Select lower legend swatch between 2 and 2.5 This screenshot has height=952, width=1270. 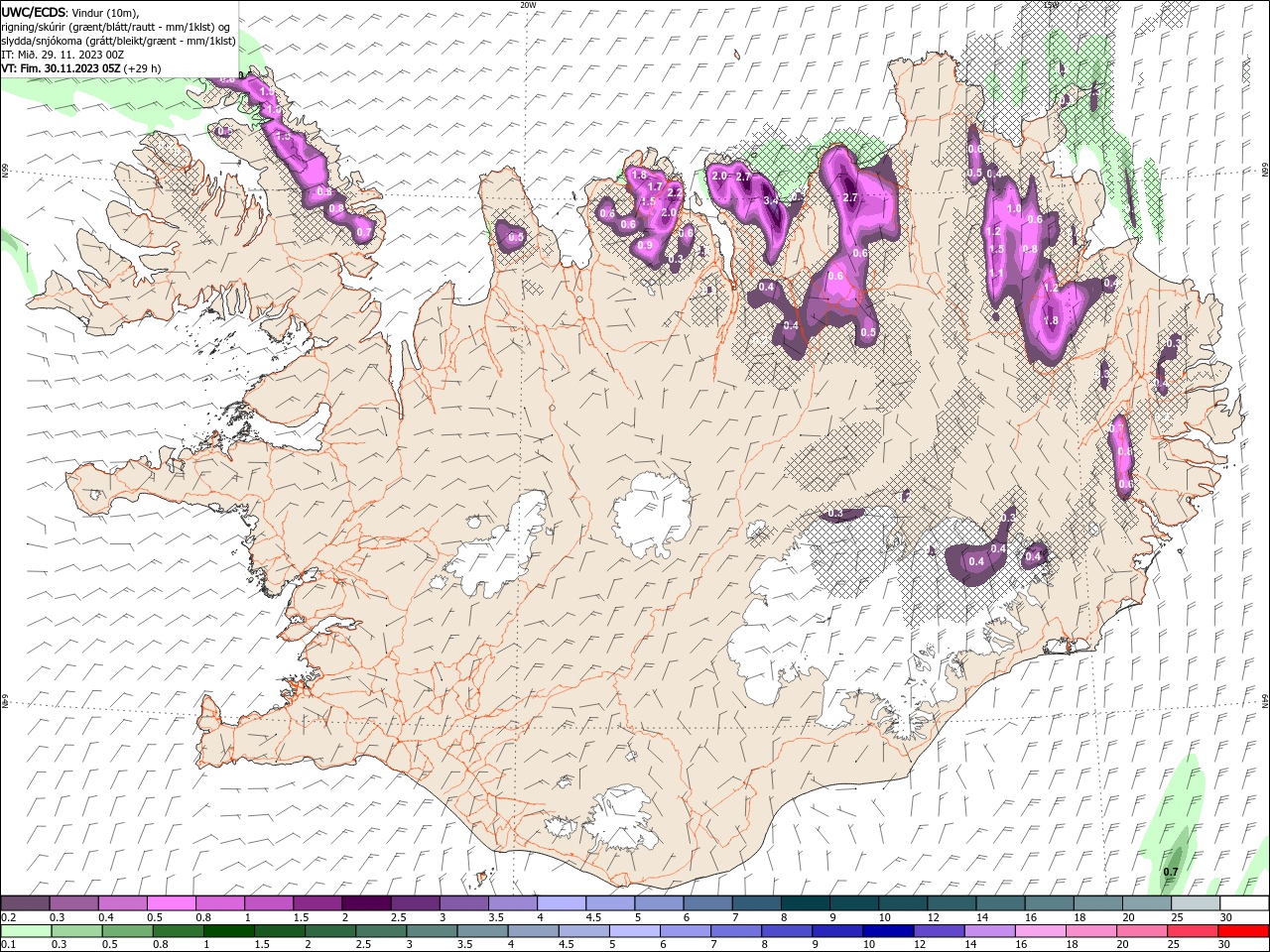[x=329, y=931]
